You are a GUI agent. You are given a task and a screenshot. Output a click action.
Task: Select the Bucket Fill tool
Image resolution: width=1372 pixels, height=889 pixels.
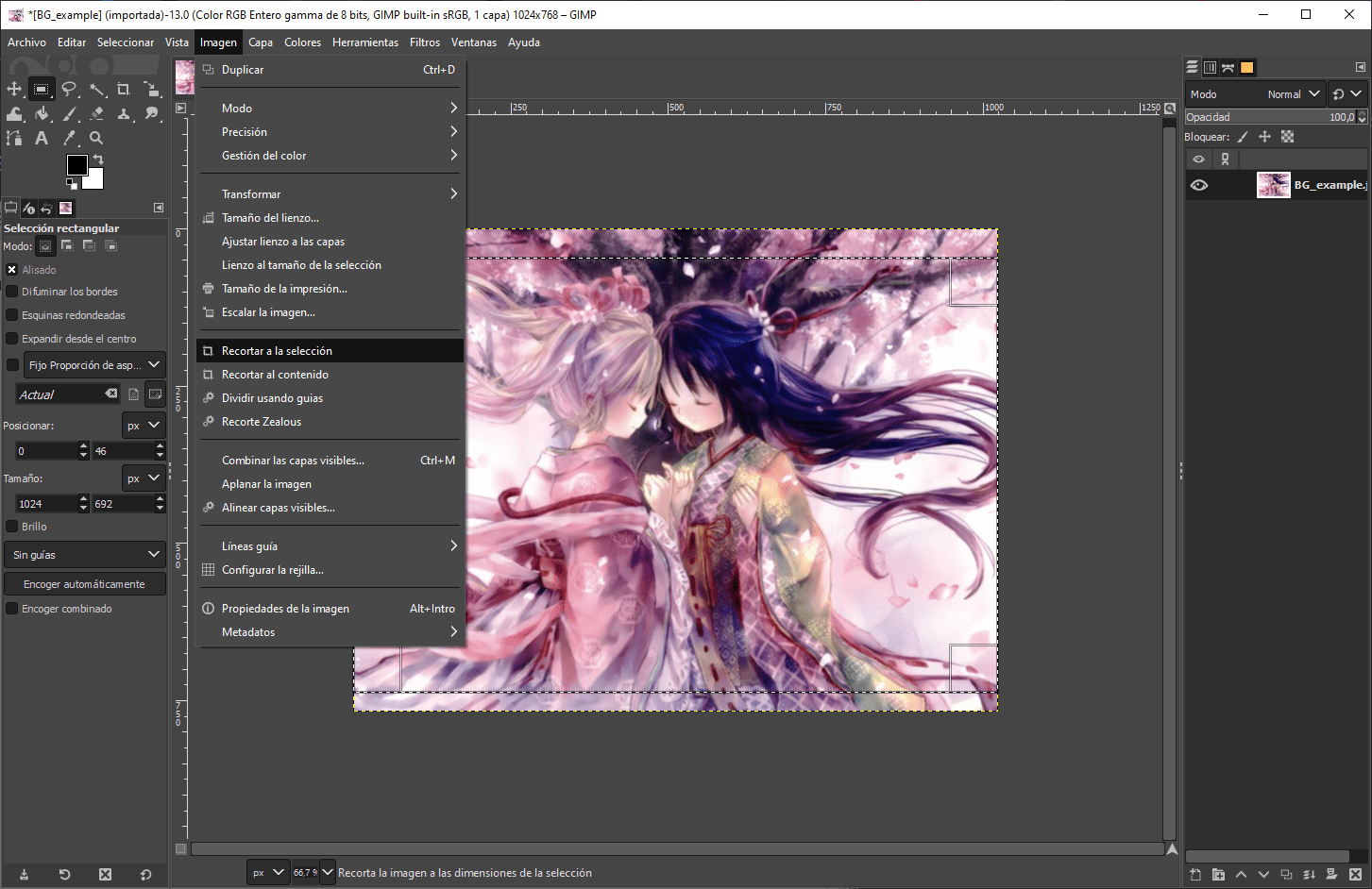[42, 113]
